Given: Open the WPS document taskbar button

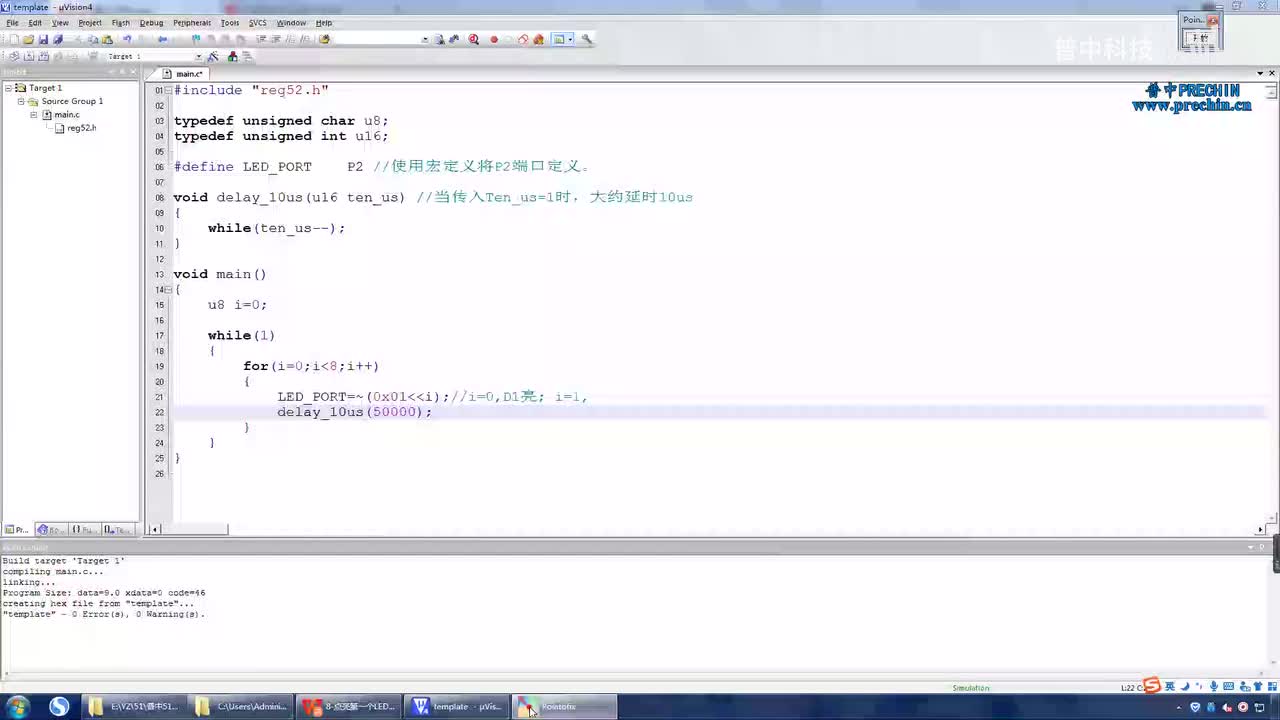Looking at the screenshot, I should [x=349, y=707].
